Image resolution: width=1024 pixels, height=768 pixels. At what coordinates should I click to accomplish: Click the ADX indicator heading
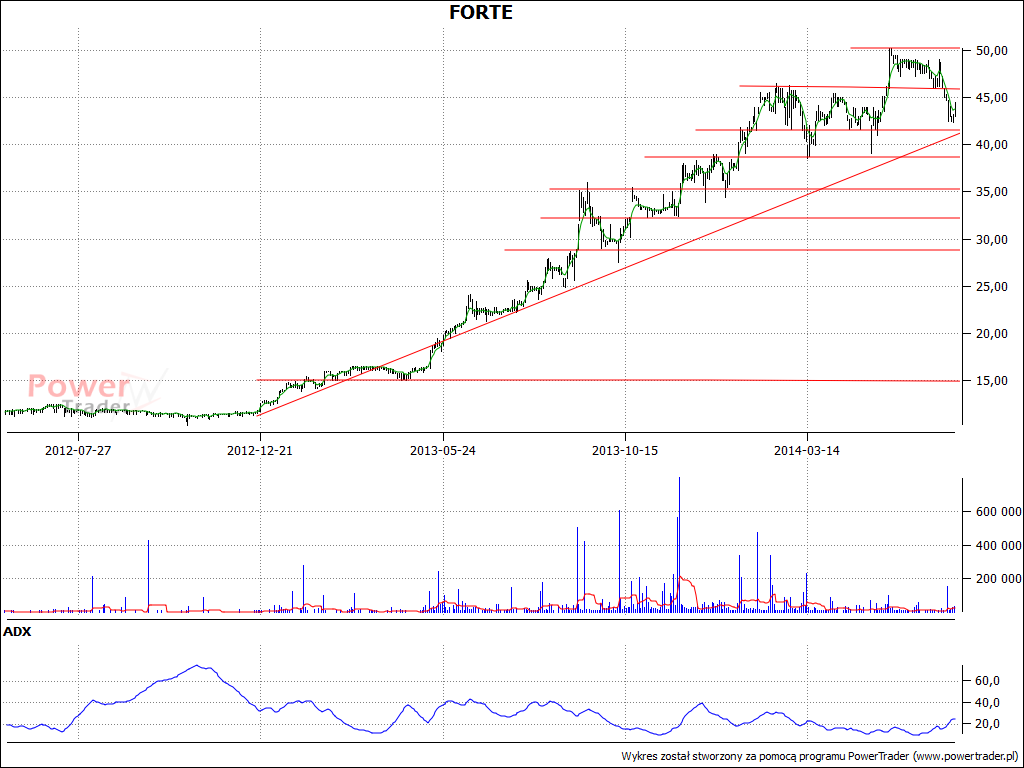pos(17,632)
